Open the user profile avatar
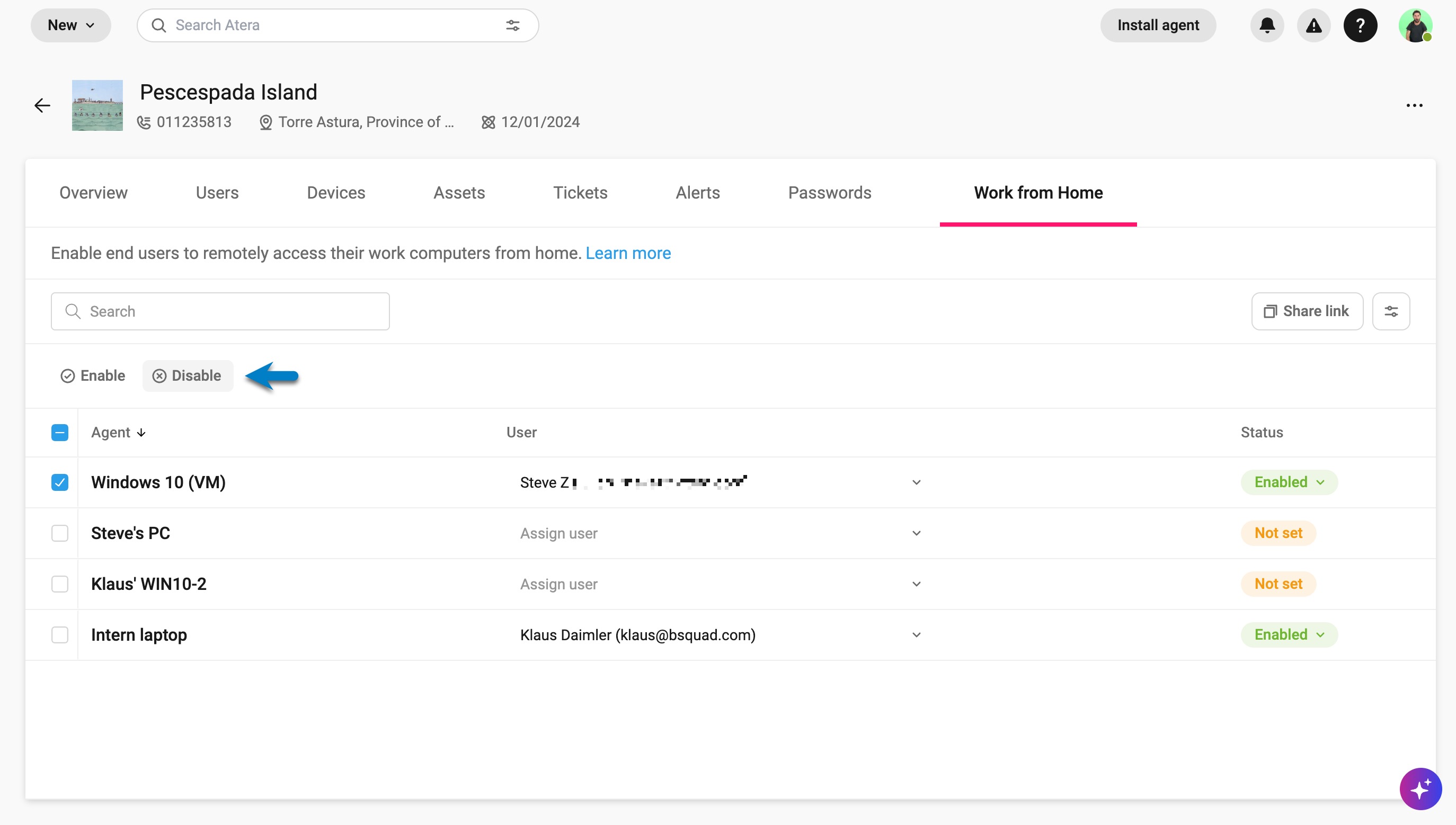 (1415, 25)
